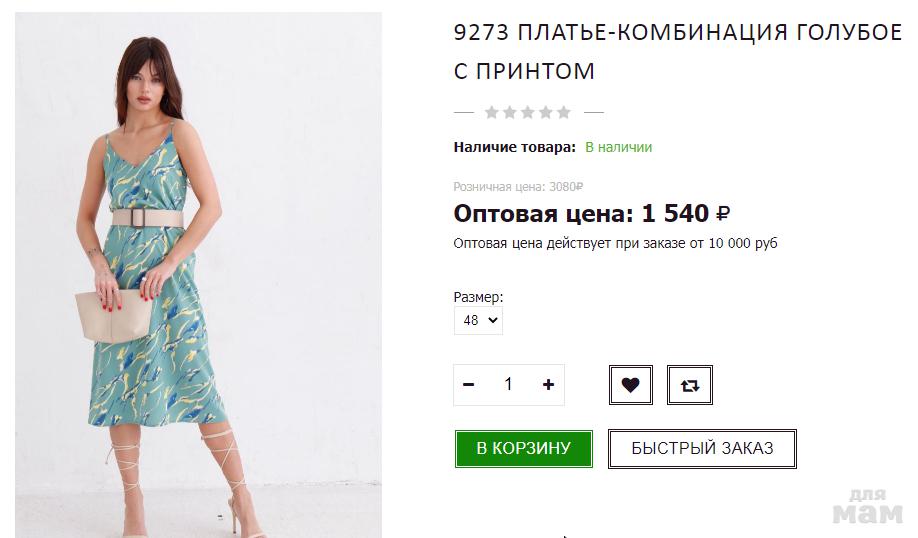
Task: Click the compare arrows icon
Action: pos(690,385)
